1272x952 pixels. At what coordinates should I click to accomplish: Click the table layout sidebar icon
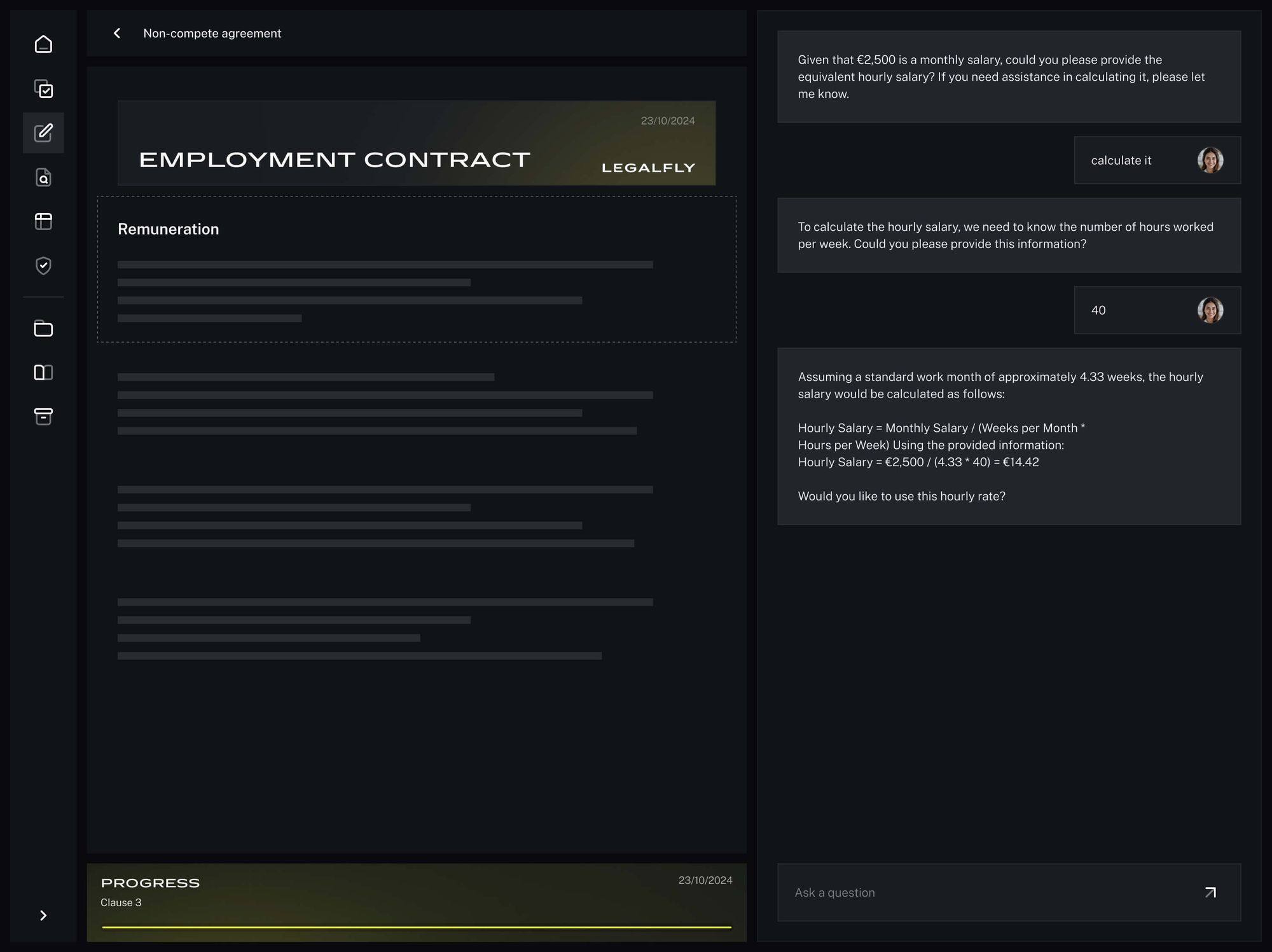pyautogui.click(x=43, y=221)
